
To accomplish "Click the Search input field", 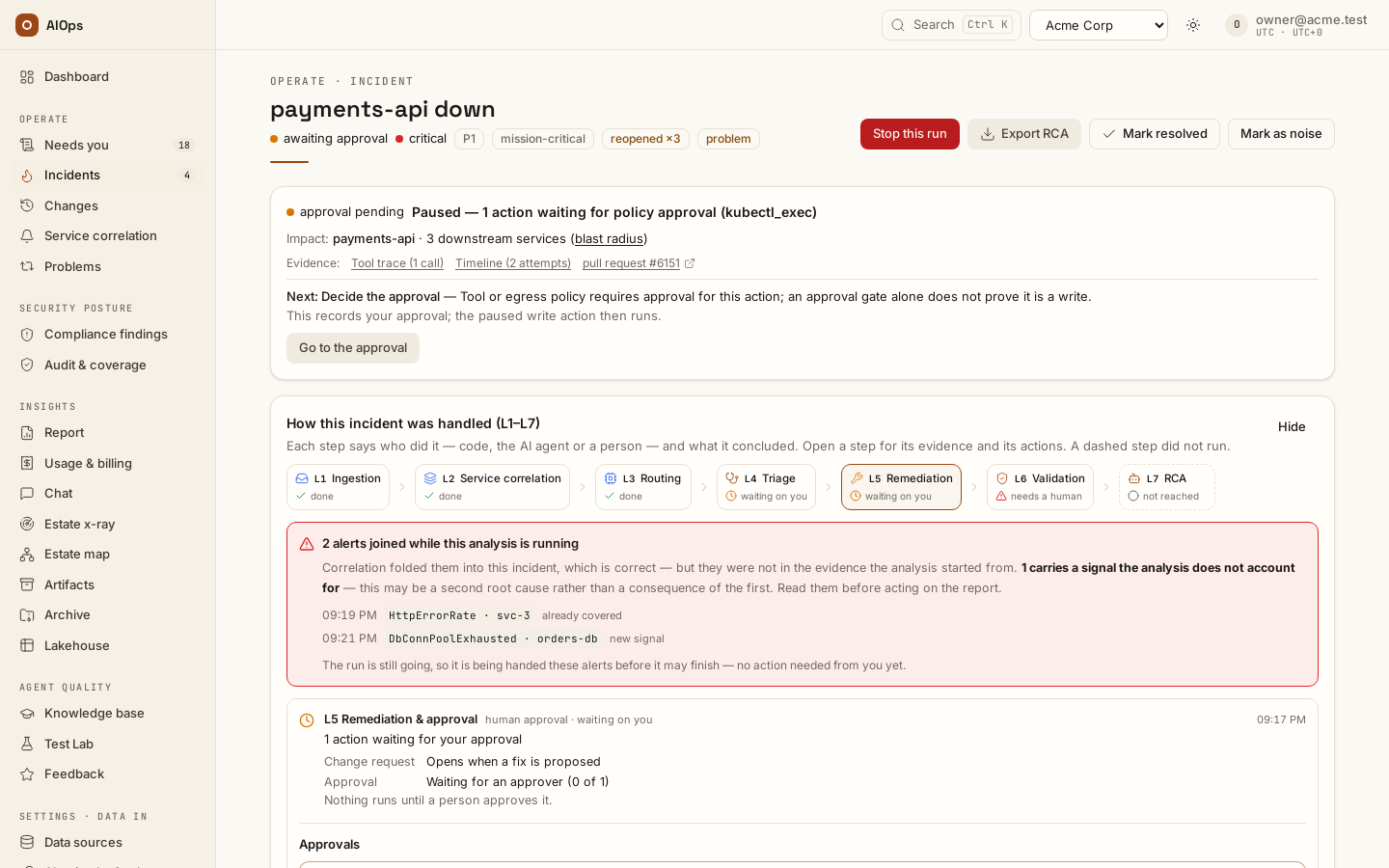I will tap(951, 25).
